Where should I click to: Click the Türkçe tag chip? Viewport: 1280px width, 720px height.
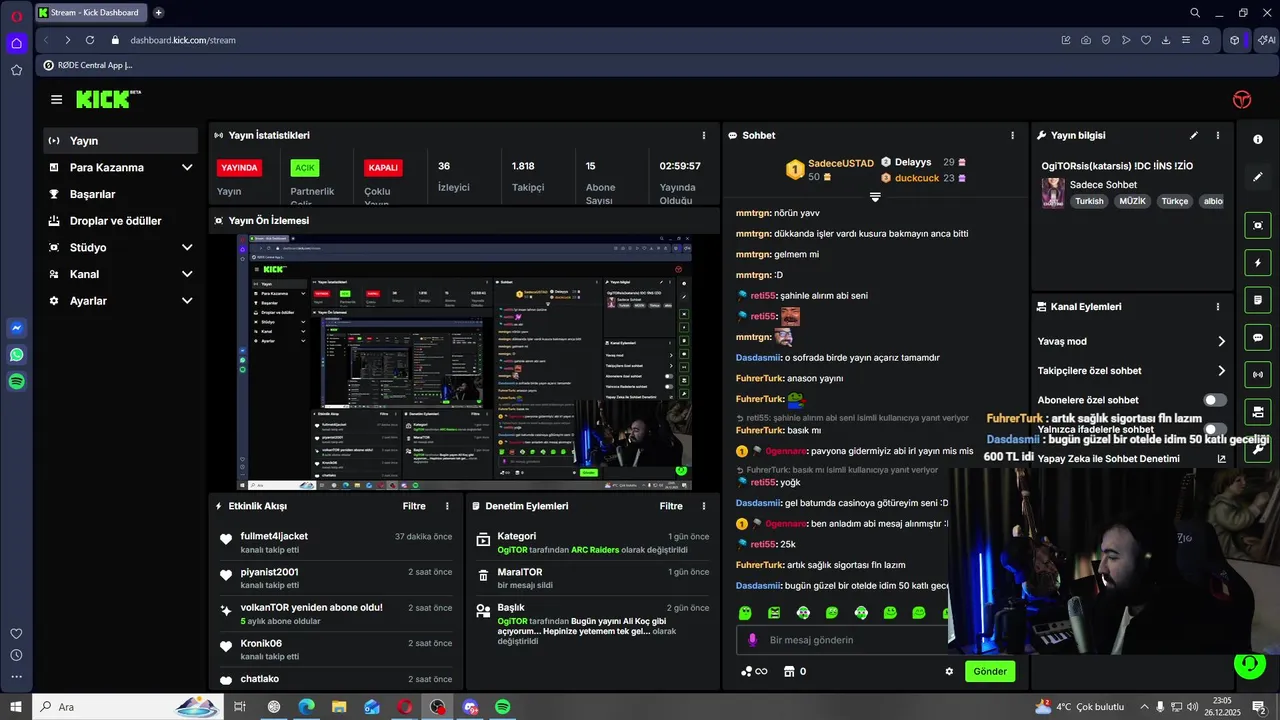[1174, 201]
